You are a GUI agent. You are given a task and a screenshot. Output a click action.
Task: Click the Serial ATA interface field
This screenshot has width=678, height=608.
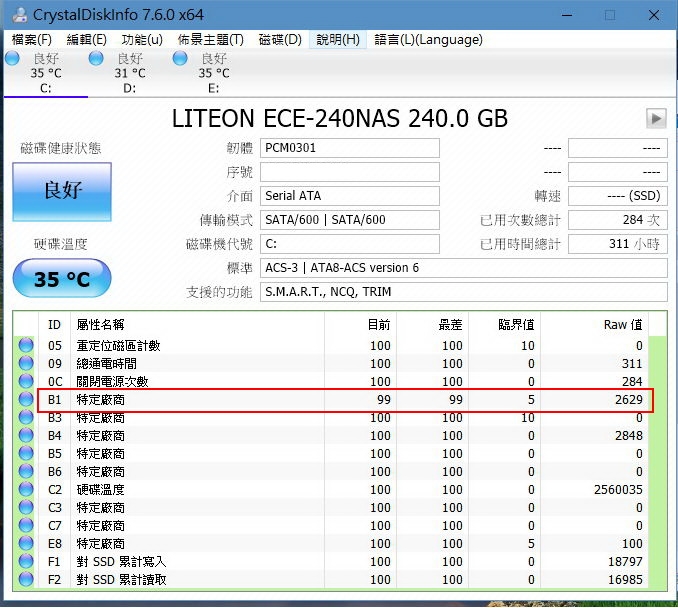click(x=350, y=196)
